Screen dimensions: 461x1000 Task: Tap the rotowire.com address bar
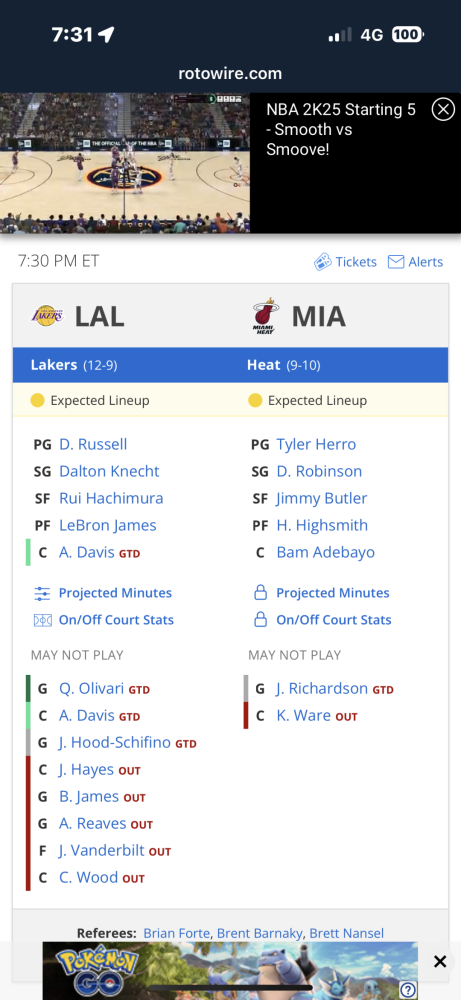coord(230,74)
